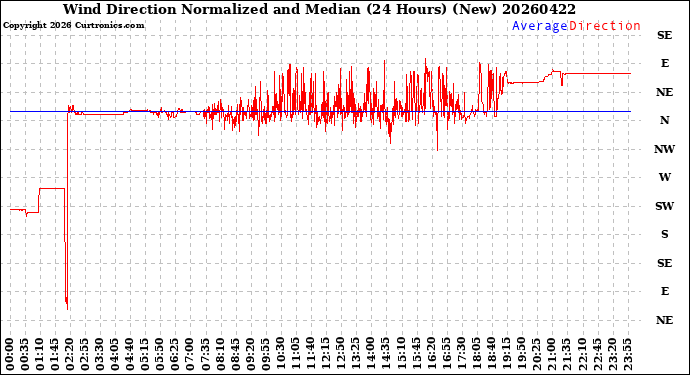Image resolution: width=690 pixels, height=375 pixels.
Task: Click the 21:00 time axis label
Action: click(x=552, y=354)
